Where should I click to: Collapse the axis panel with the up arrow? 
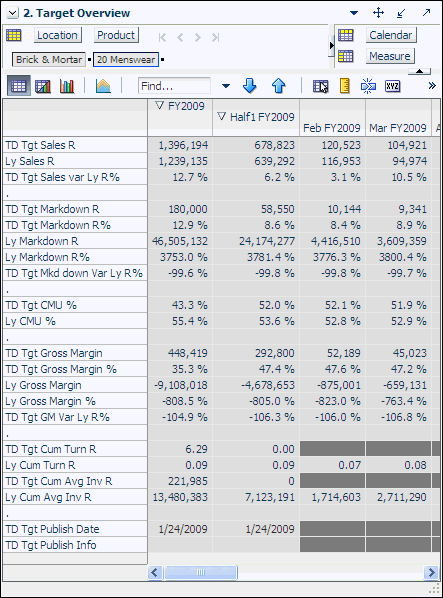pyautogui.click(x=419, y=71)
